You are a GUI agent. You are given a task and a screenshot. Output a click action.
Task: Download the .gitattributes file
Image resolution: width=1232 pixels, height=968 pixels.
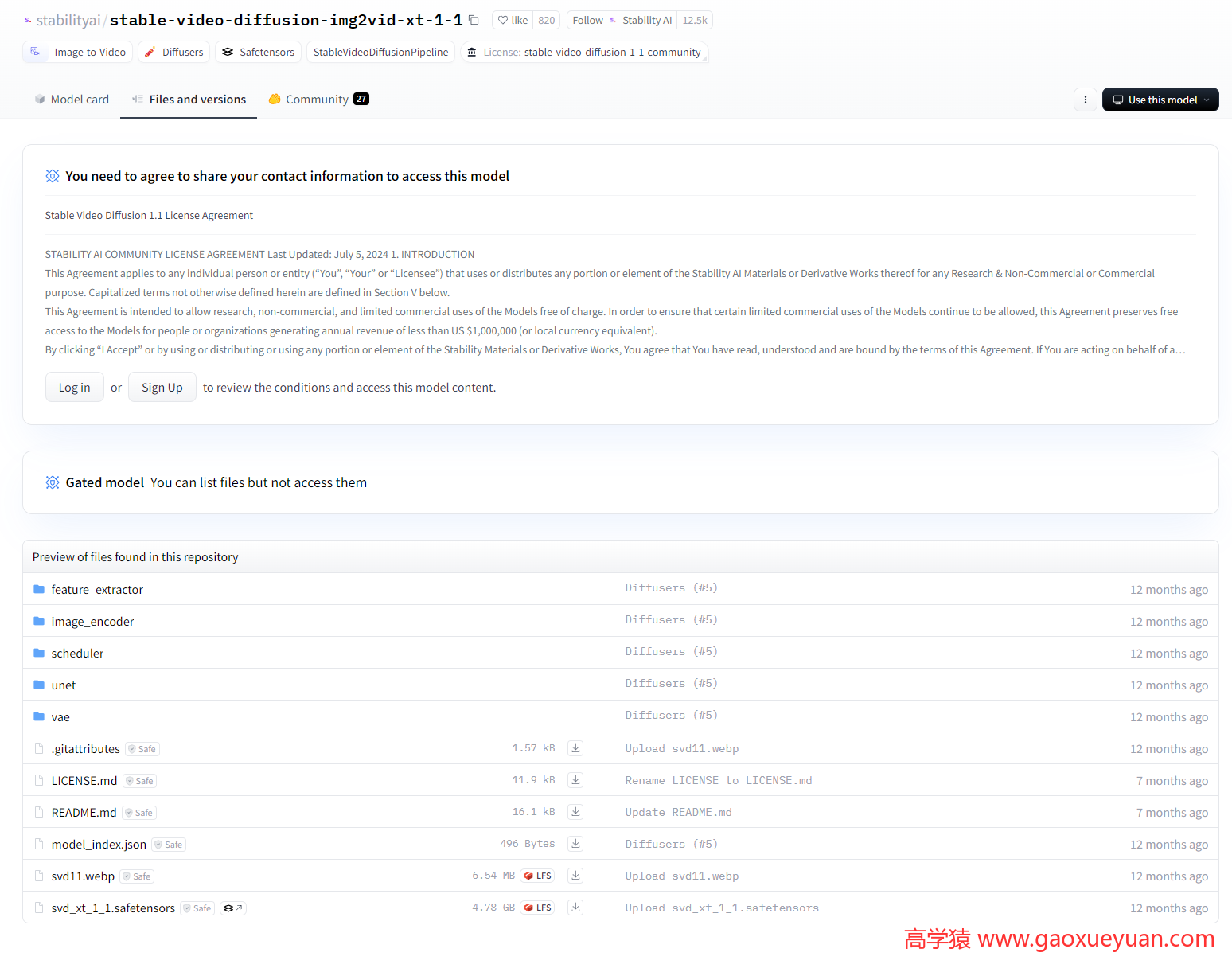click(575, 748)
